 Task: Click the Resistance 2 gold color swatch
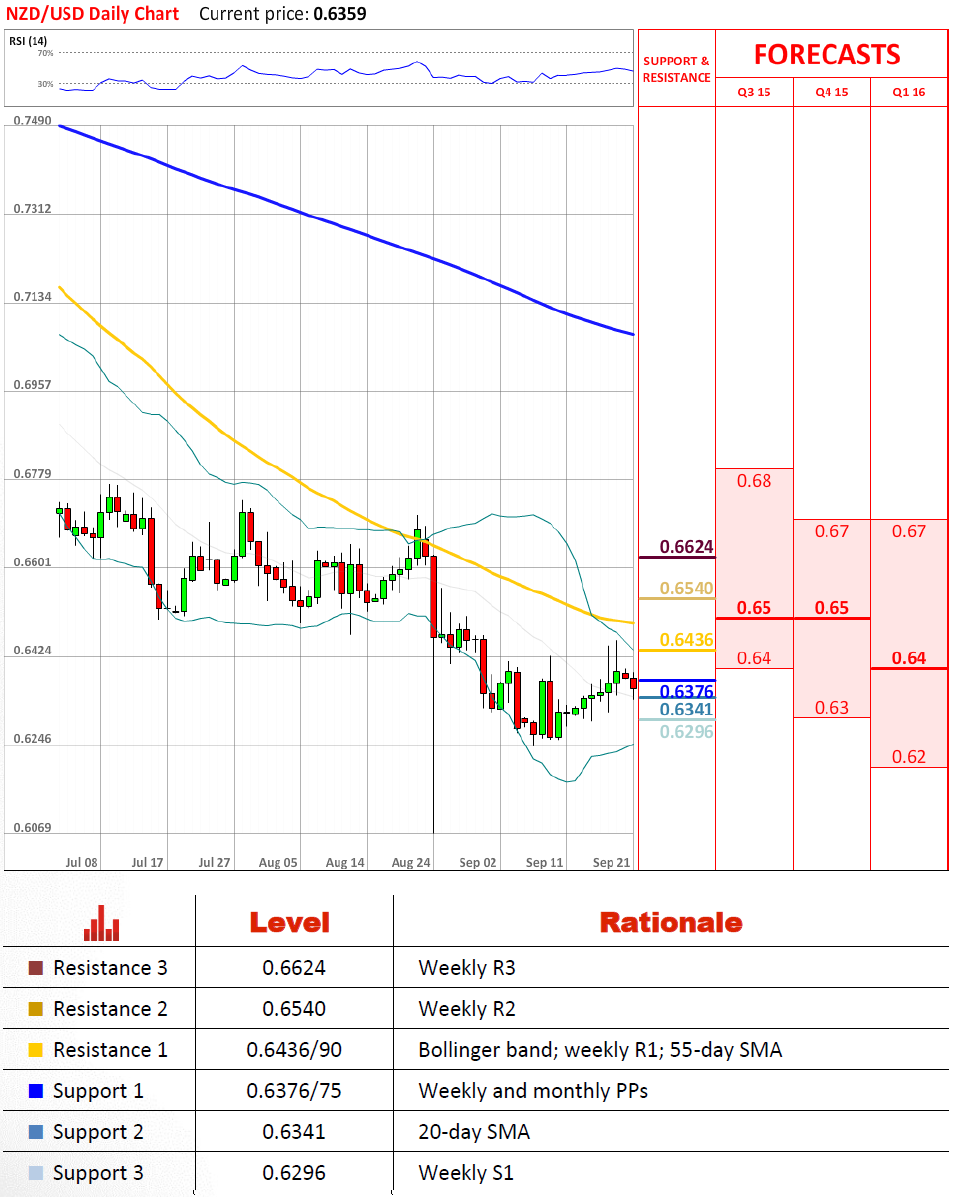tap(36, 1009)
